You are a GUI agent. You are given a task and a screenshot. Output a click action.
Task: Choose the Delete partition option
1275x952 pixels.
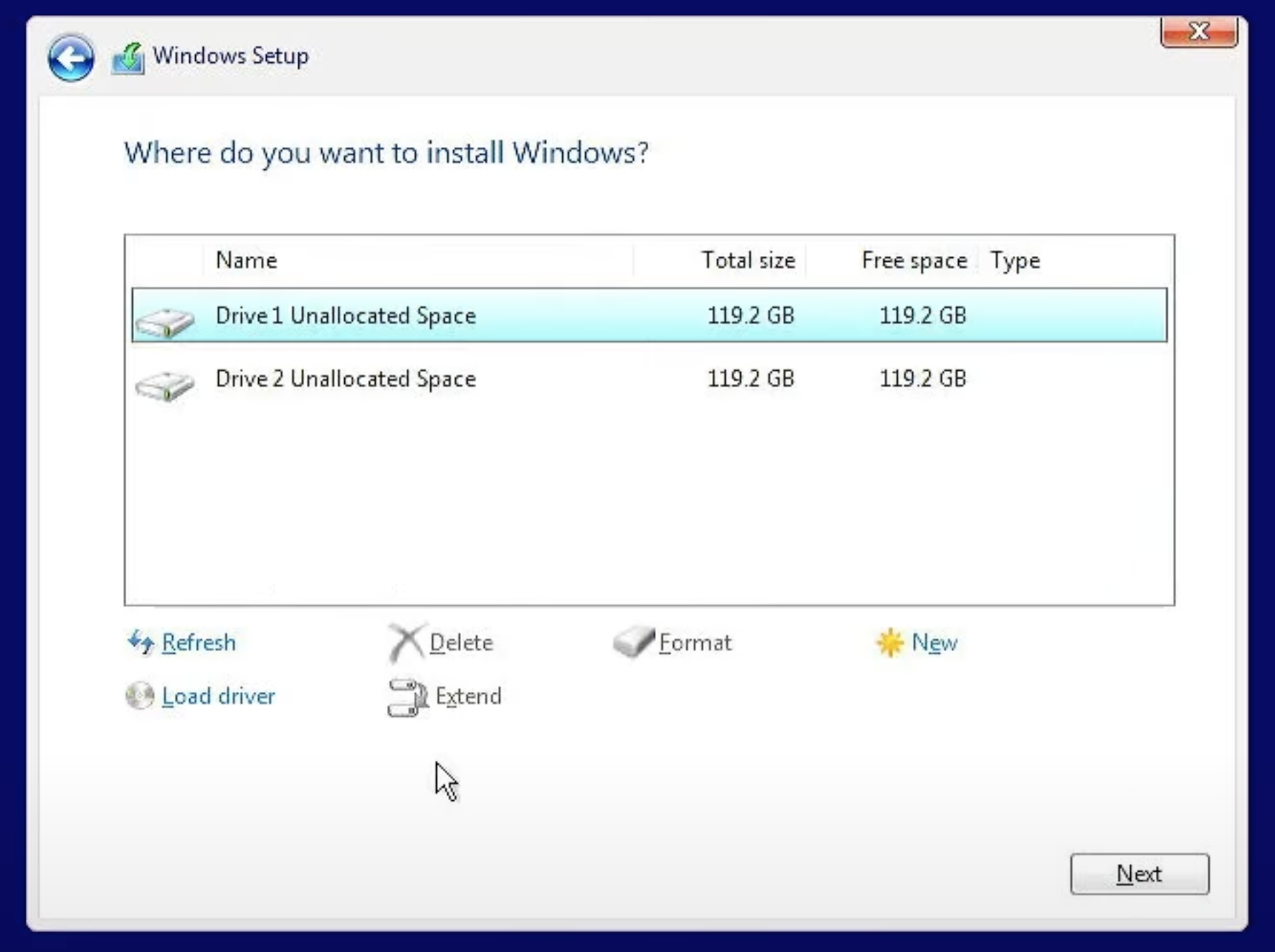tap(461, 642)
